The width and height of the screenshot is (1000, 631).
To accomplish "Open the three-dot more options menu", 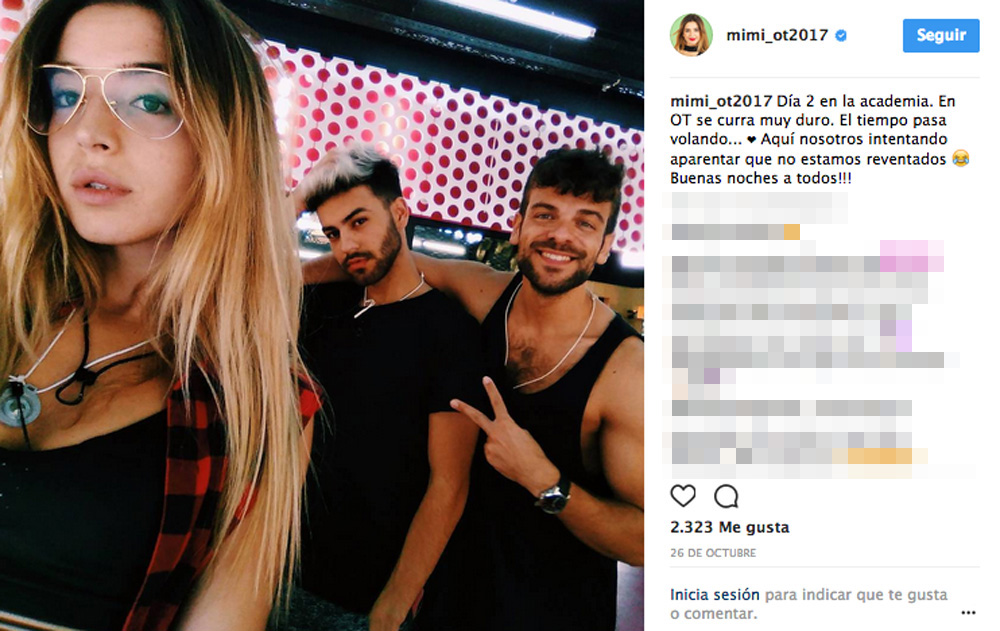I will point(968,612).
